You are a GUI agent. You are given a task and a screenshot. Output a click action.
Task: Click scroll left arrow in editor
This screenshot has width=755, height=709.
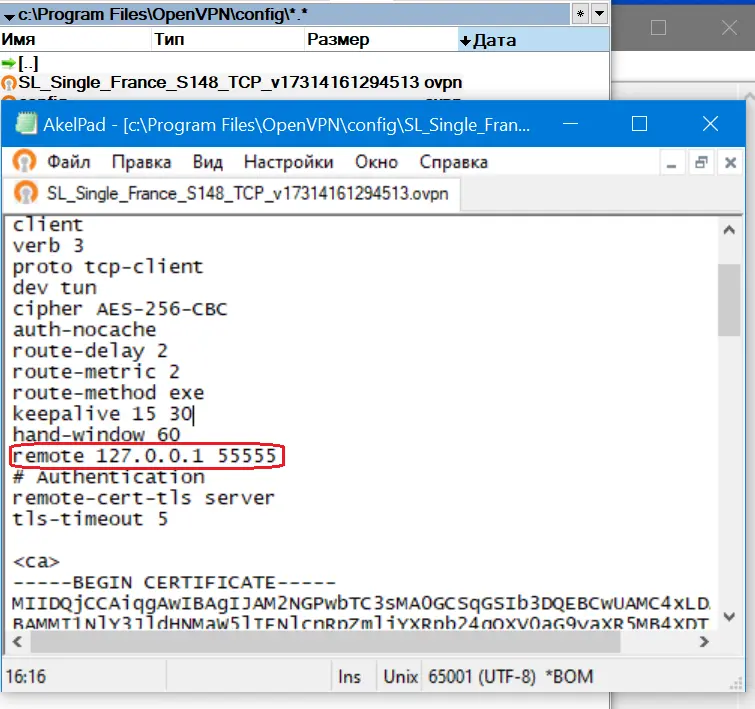tap(17, 642)
